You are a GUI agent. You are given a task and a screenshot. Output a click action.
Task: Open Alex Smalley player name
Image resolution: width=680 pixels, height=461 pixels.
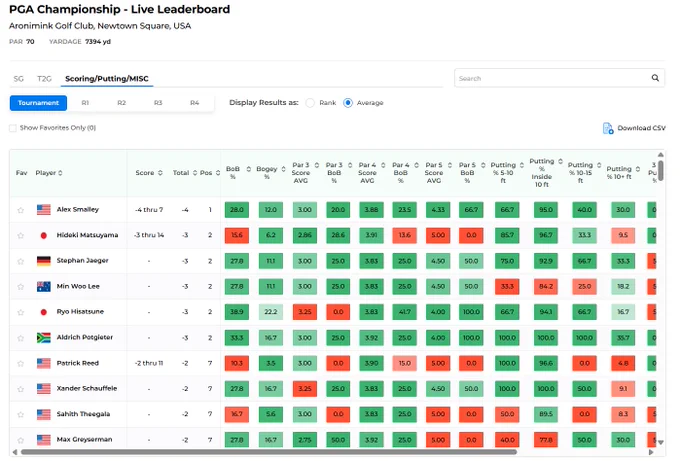[x=78, y=209]
